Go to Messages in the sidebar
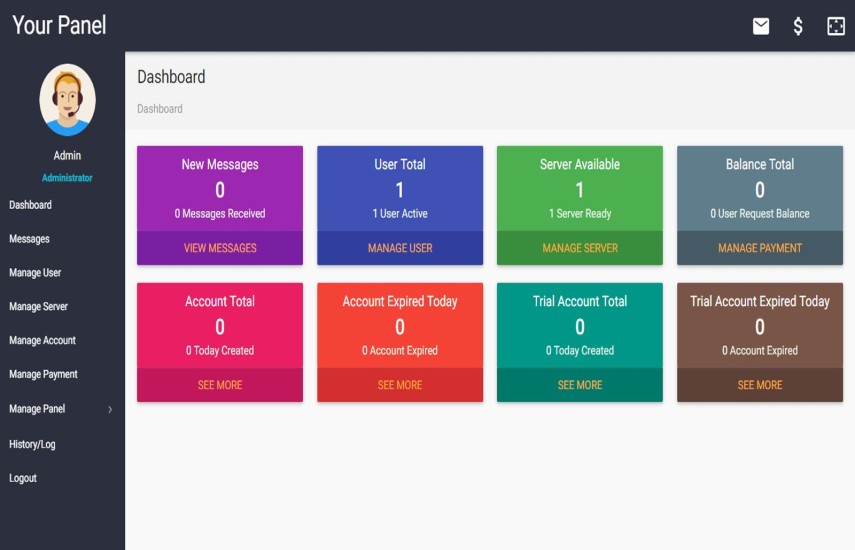This screenshot has height=550, width=855. coord(30,239)
